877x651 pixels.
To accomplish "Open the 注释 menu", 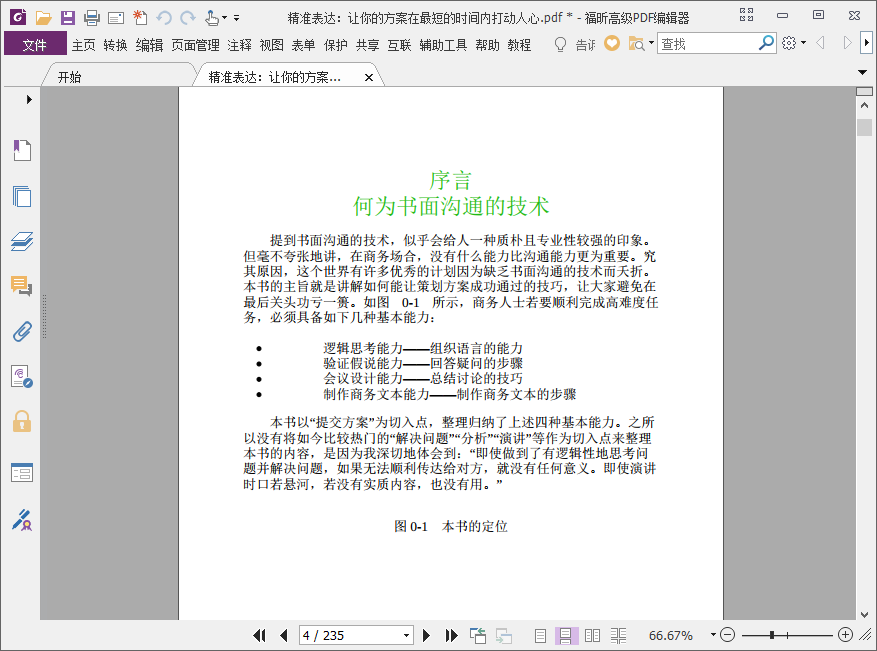I will coord(239,44).
